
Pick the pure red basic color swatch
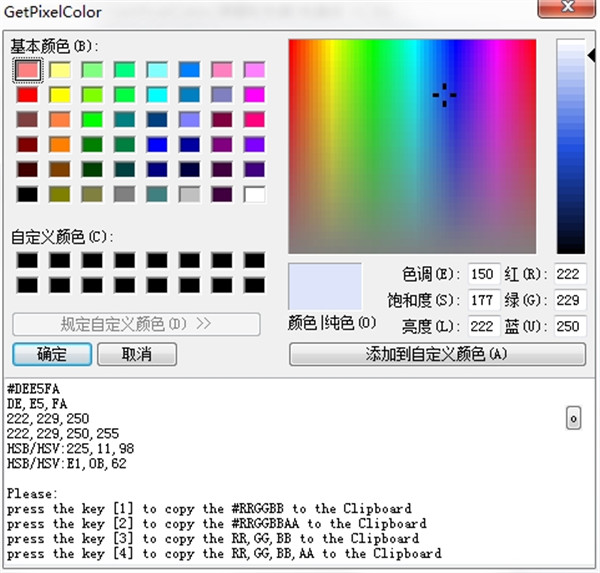[27, 95]
